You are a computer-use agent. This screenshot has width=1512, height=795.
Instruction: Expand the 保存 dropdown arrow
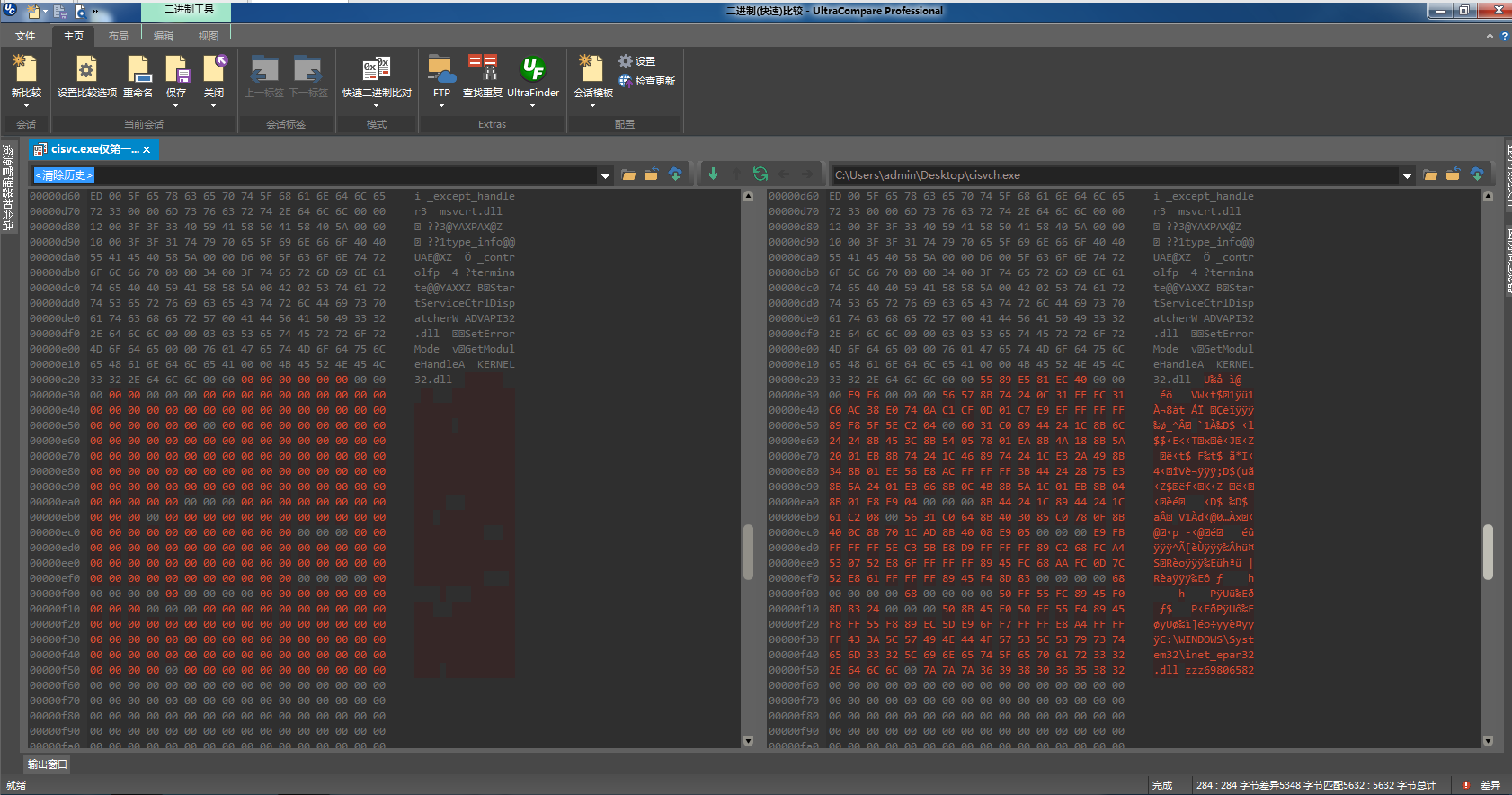pos(176,106)
